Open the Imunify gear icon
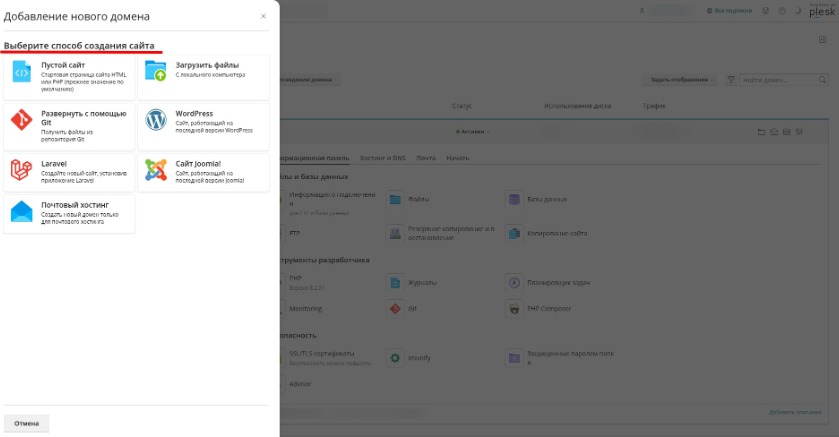839x437 pixels. (x=395, y=358)
